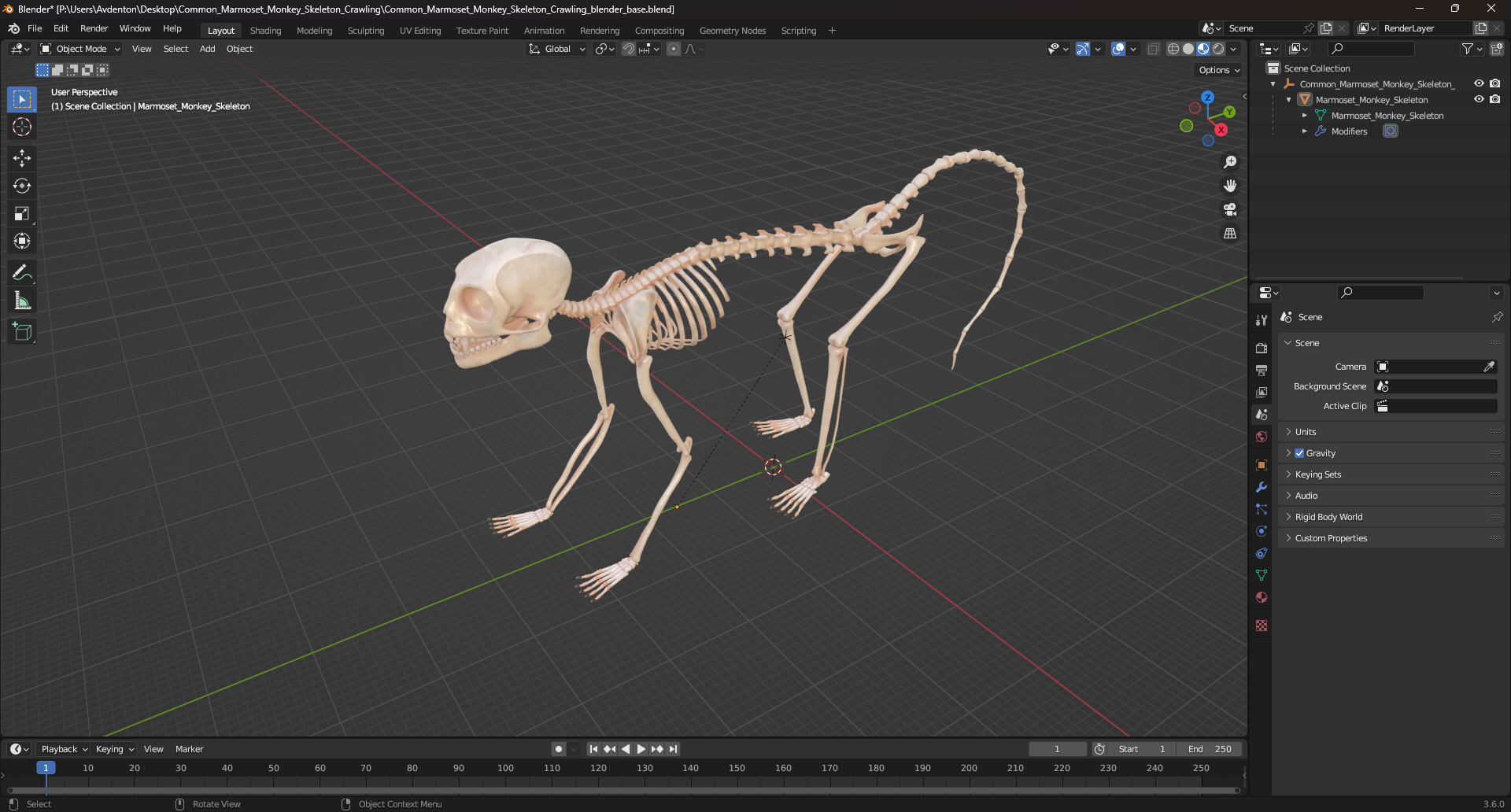Toggle proportional editing

pyautogui.click(x=674, y=49)
